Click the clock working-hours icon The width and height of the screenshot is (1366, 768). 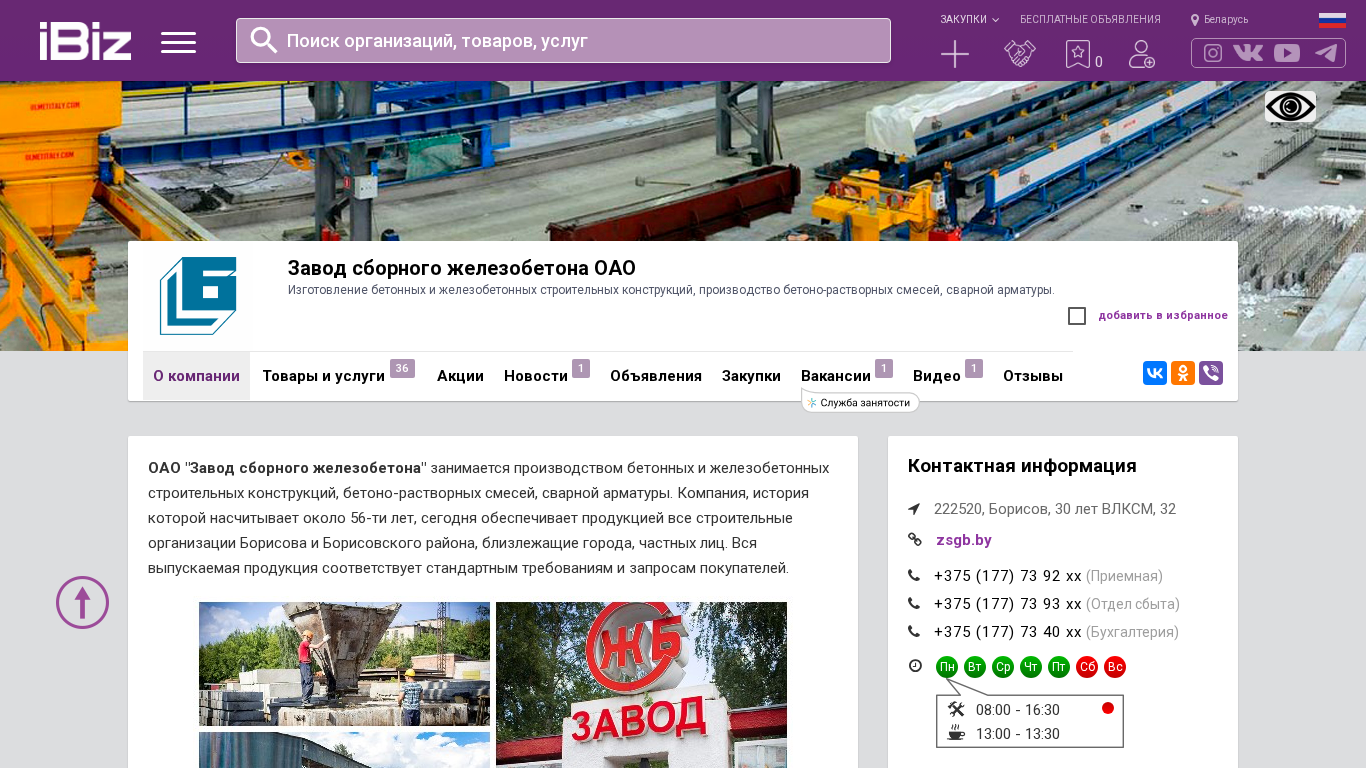915,666
